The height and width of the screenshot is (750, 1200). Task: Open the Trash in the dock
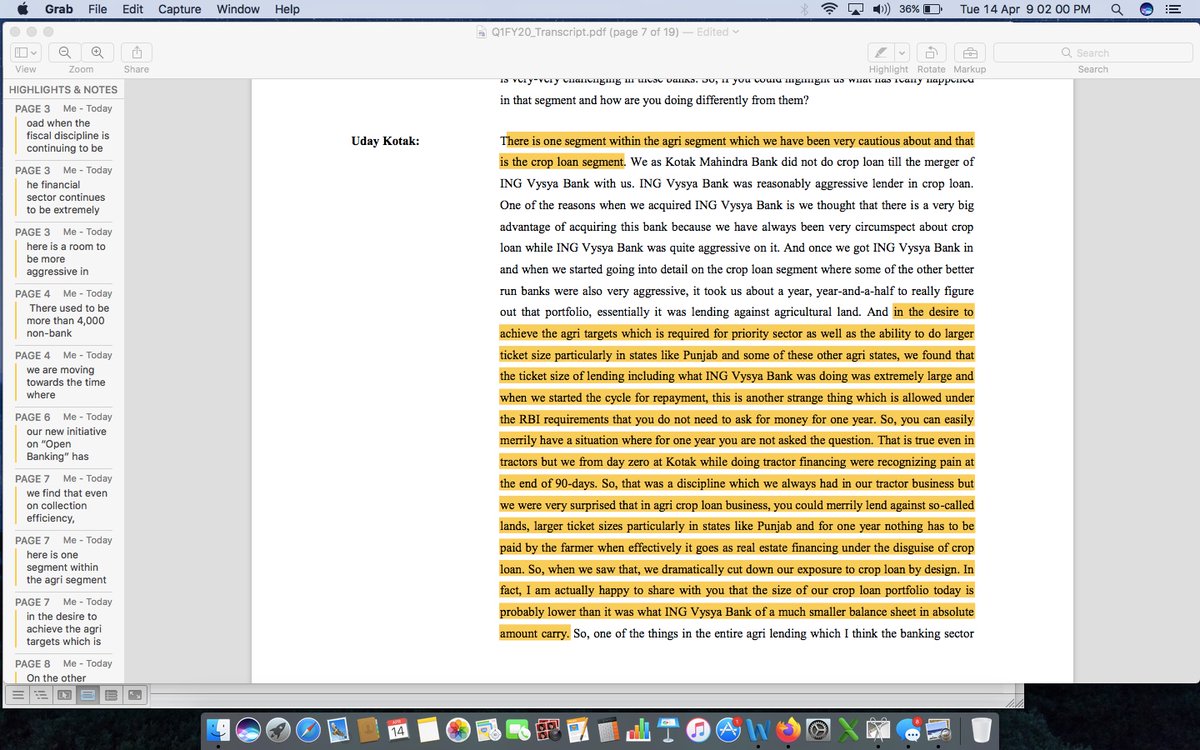coord(982,730)
